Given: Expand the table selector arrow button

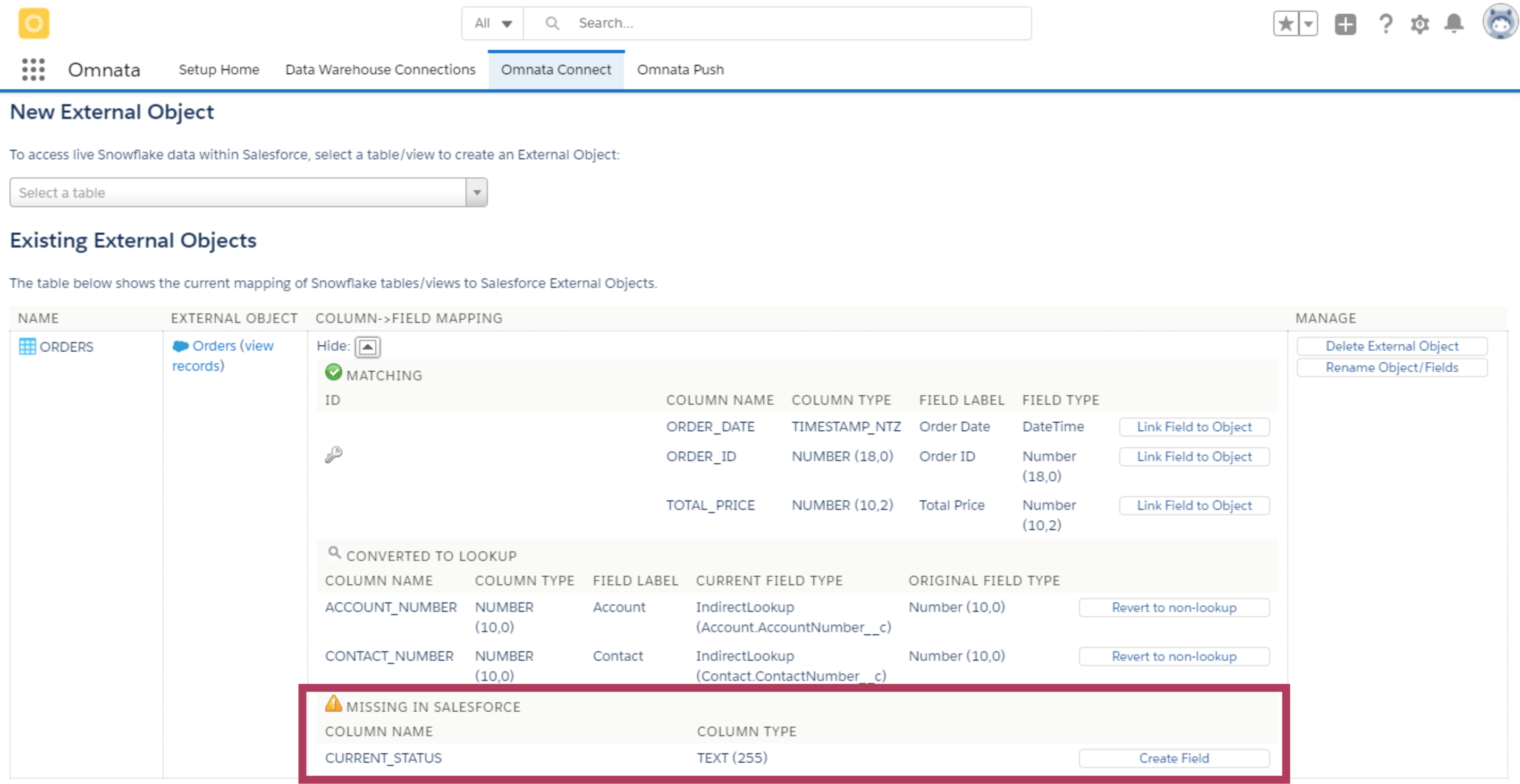Looking at the screenshot, I should (x=476, y=192).
